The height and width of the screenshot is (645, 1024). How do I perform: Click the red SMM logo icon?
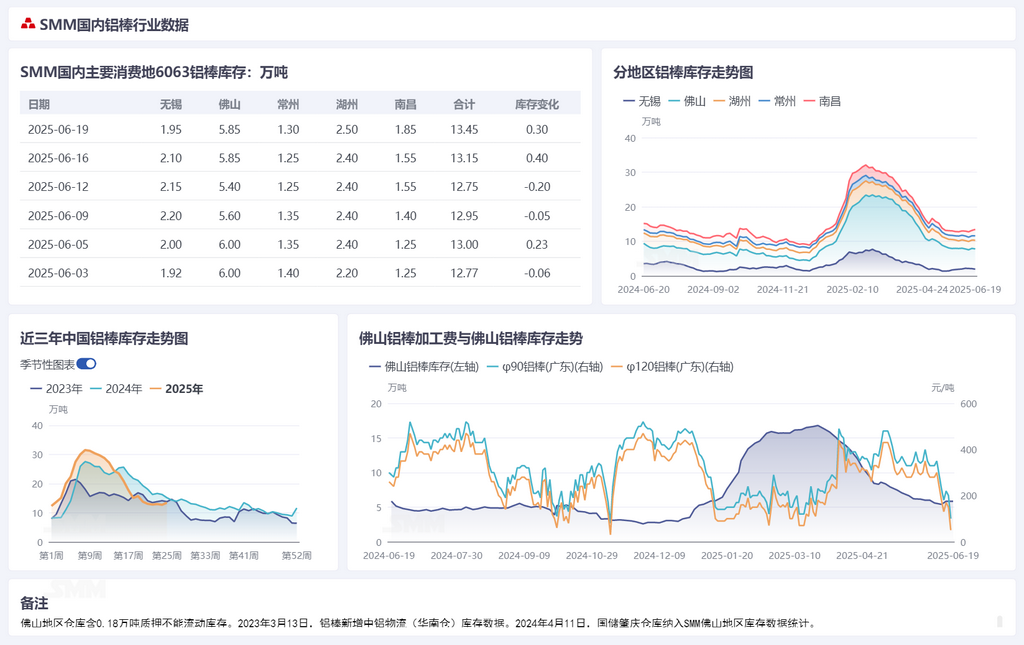(27, 24)
